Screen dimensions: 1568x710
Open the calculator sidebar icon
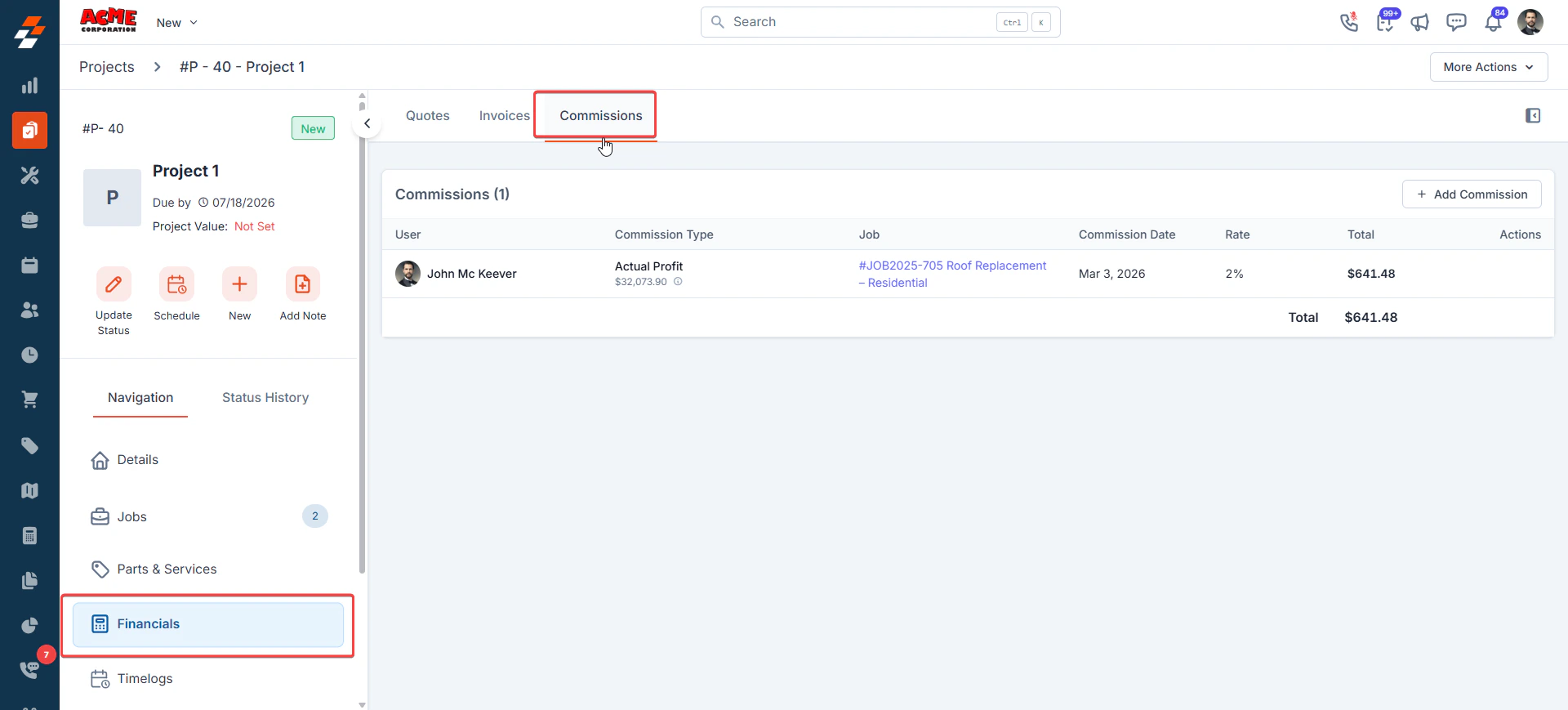pos(29,535)
